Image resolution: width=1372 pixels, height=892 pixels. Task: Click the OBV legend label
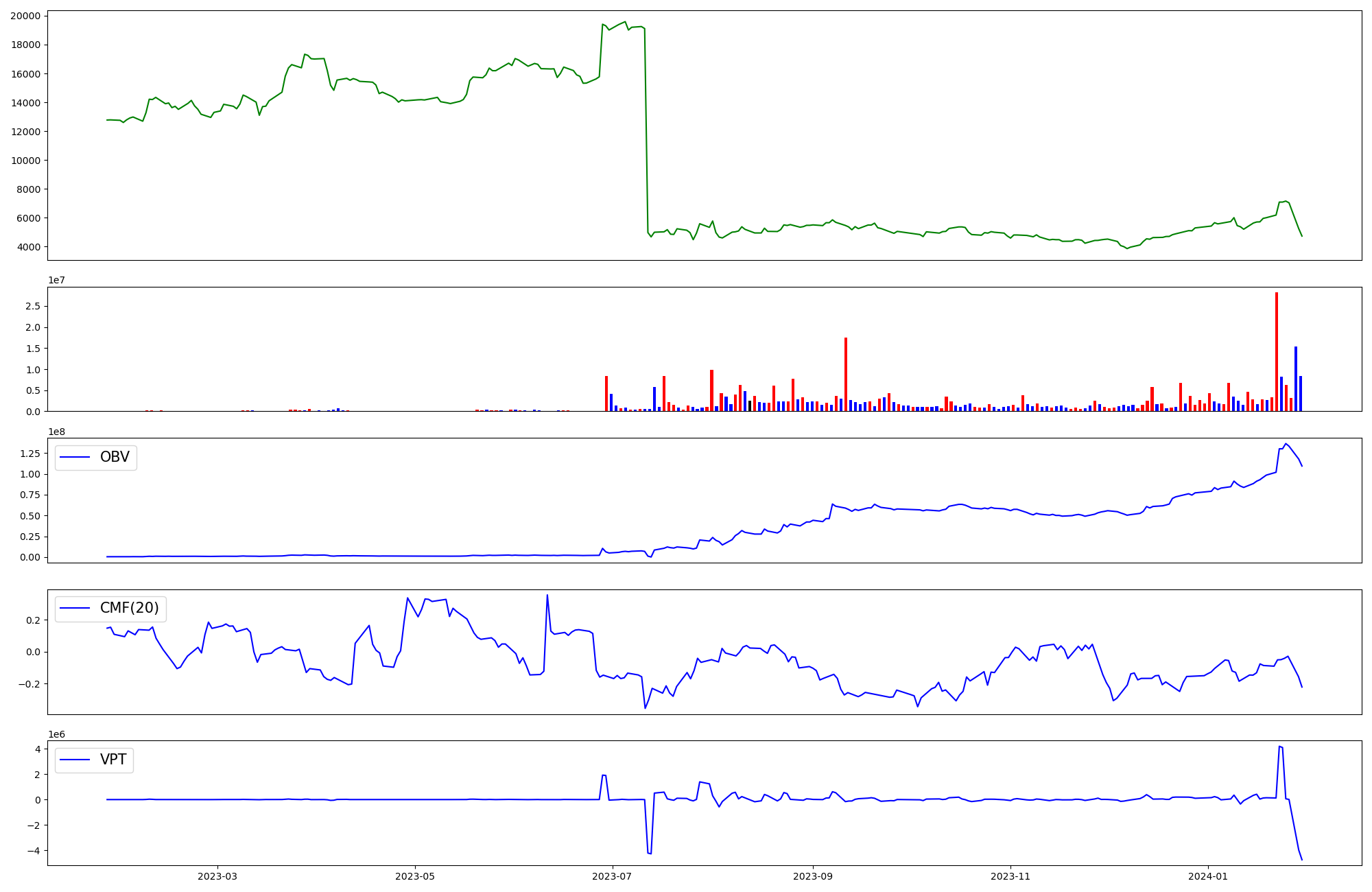115,457
